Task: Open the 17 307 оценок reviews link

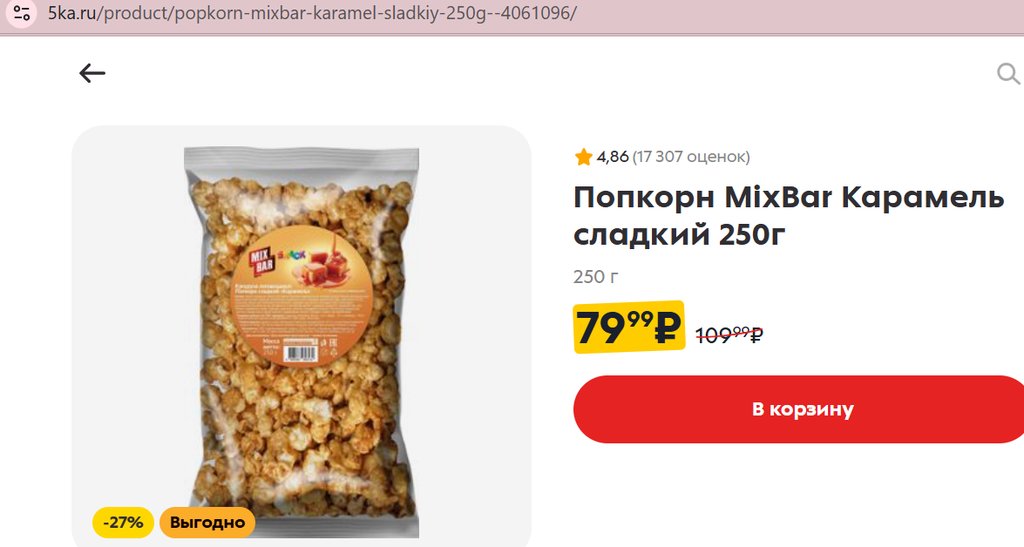Action: [x=691, y=157]
